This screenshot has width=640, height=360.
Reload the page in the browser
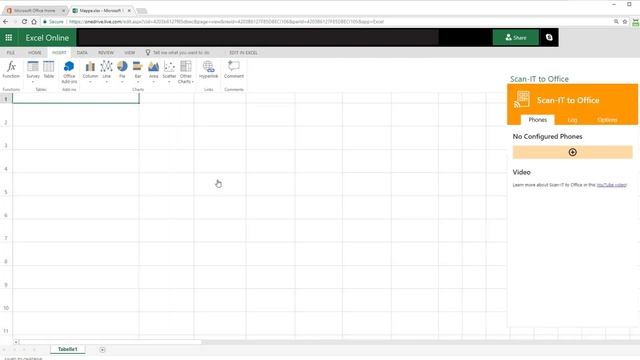tap(24, 21)
